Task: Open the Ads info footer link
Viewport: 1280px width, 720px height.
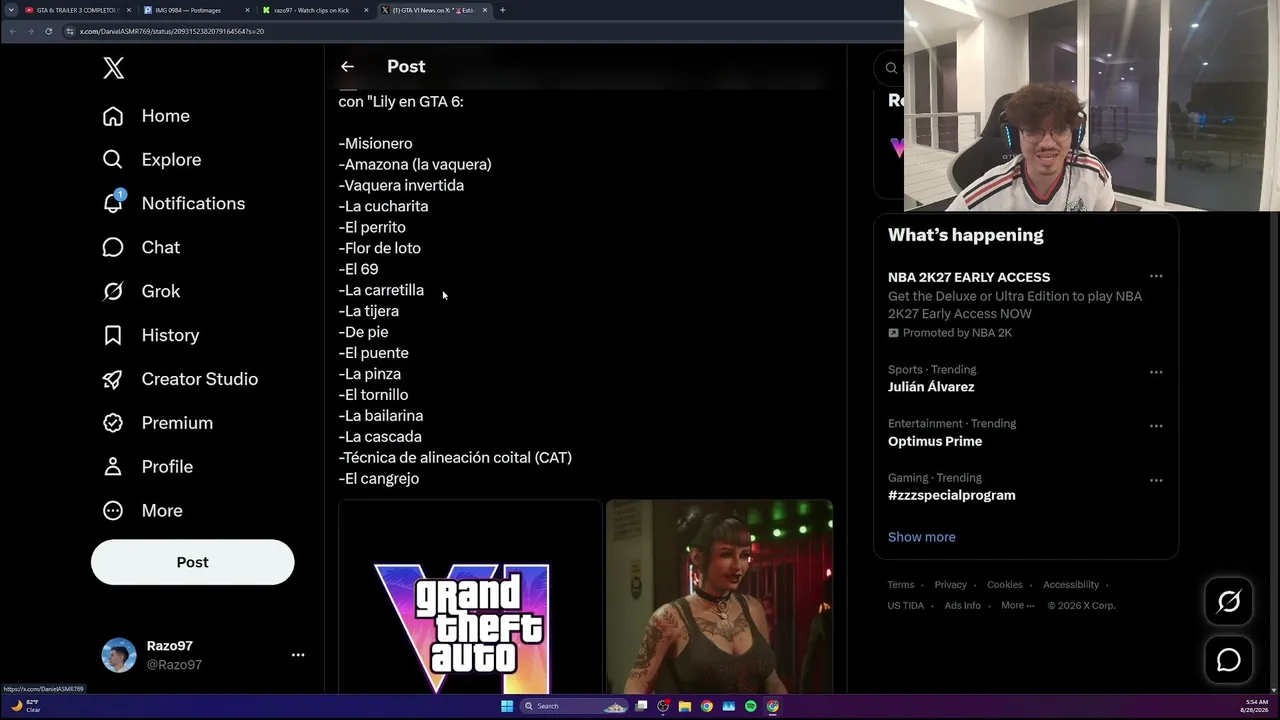Action: (x=963, y=606)
